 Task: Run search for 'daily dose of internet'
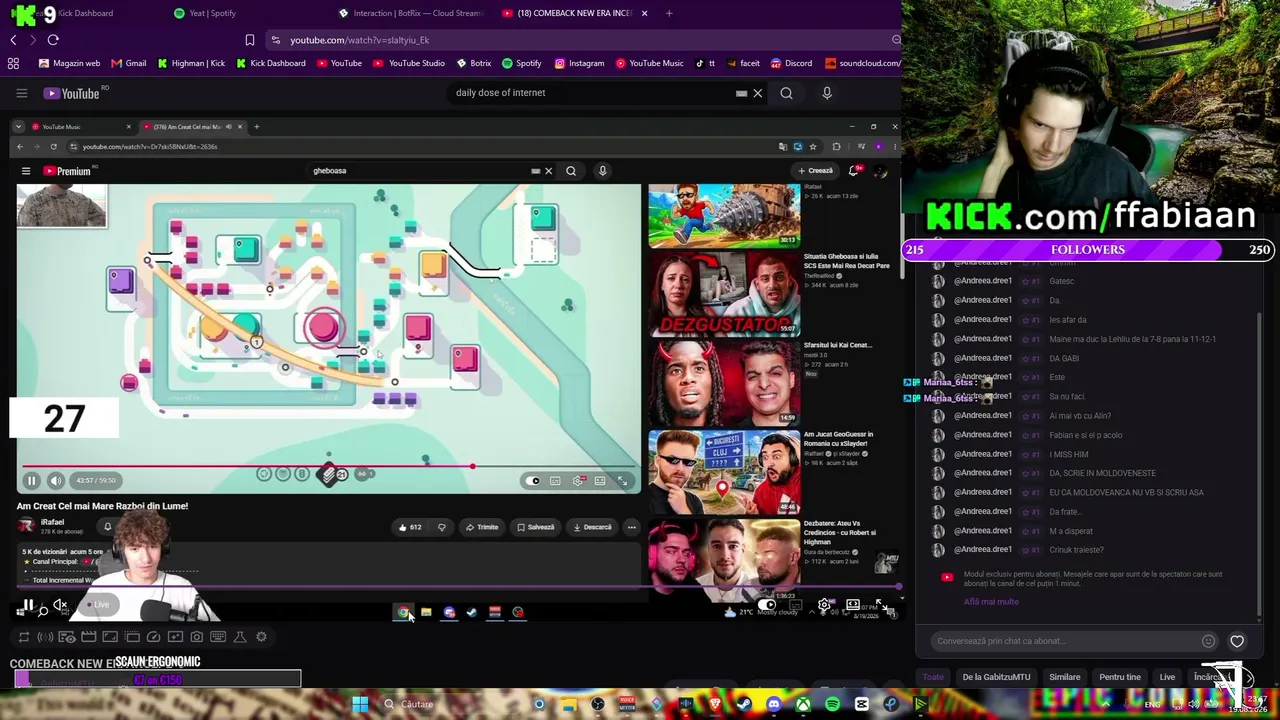coord(786,93)
